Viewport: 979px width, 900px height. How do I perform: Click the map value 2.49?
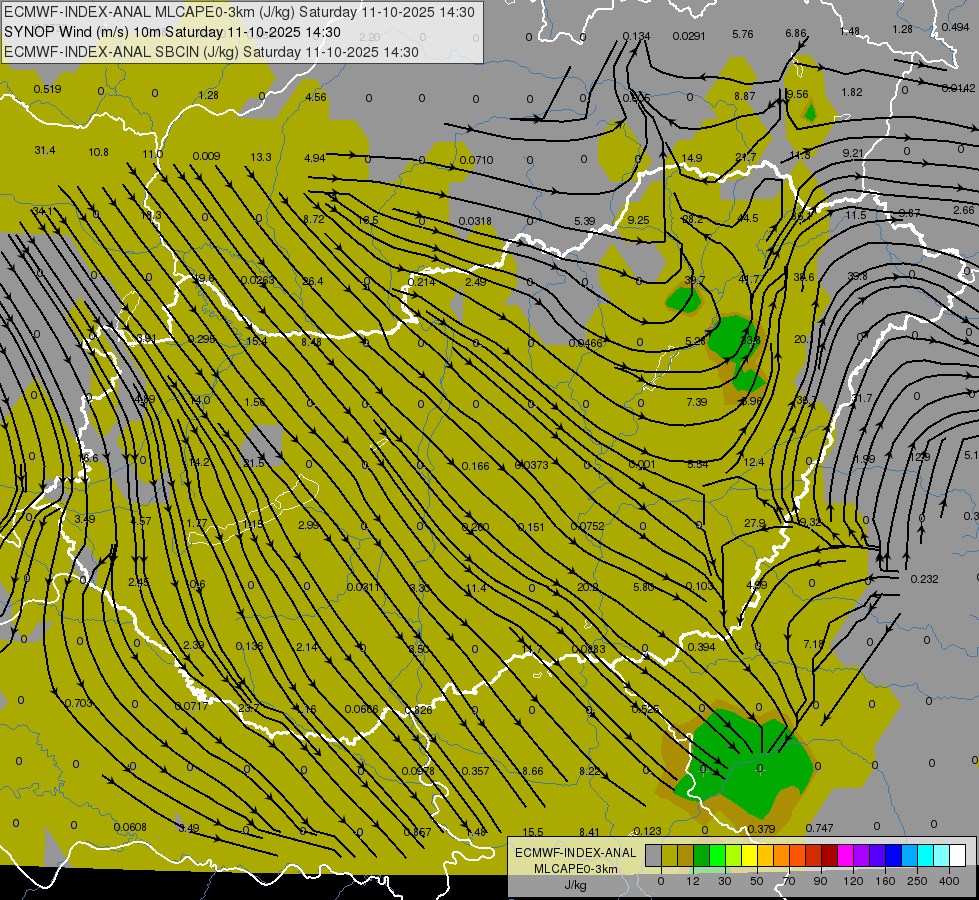coord(476,282)
